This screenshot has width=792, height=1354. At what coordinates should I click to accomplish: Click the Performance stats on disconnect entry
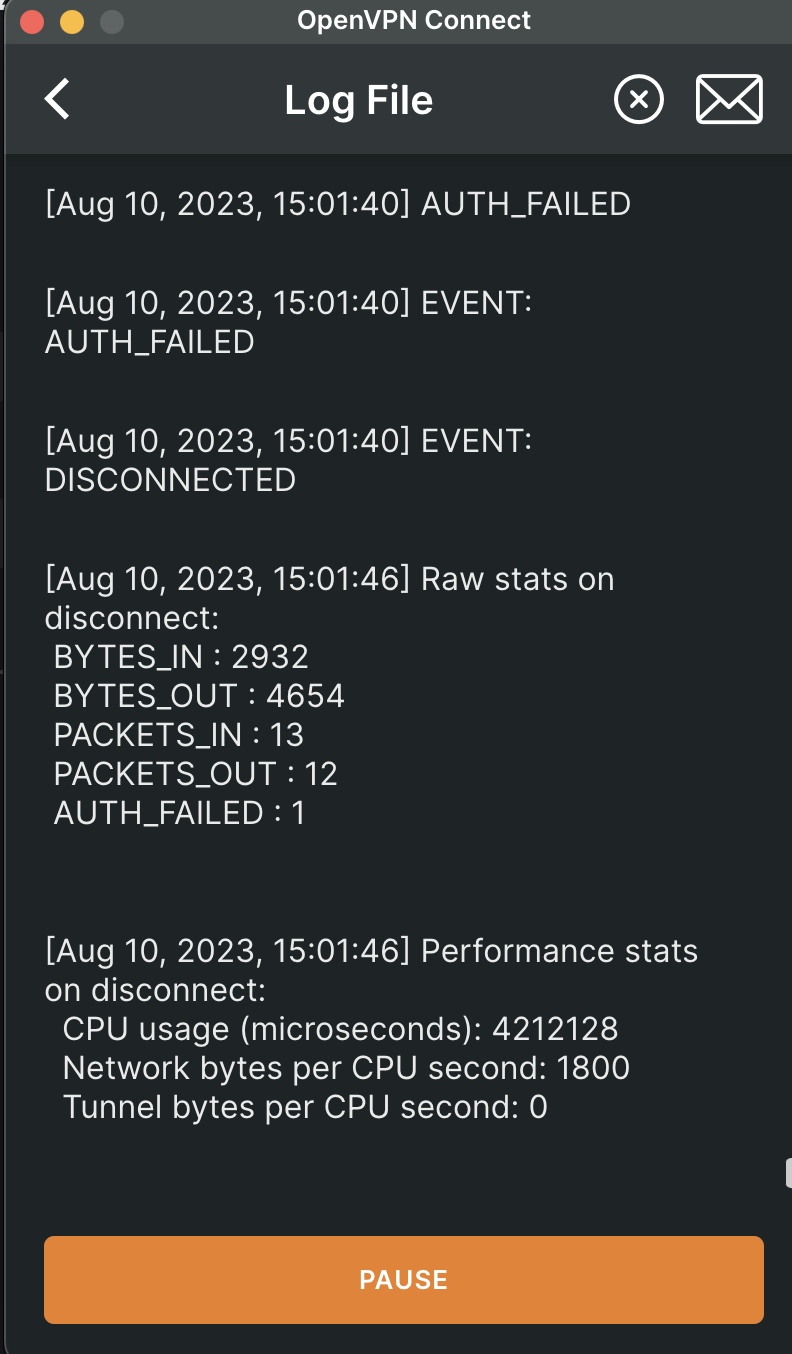coord(371,970)
